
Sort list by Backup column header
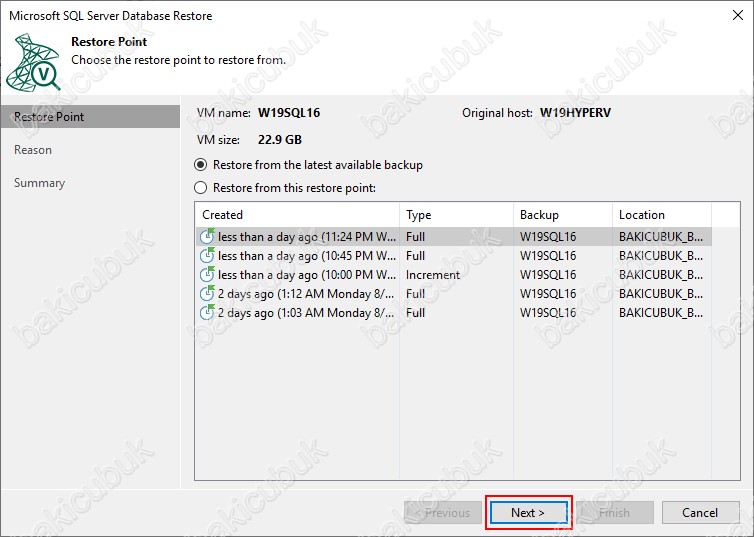point(563,215)
